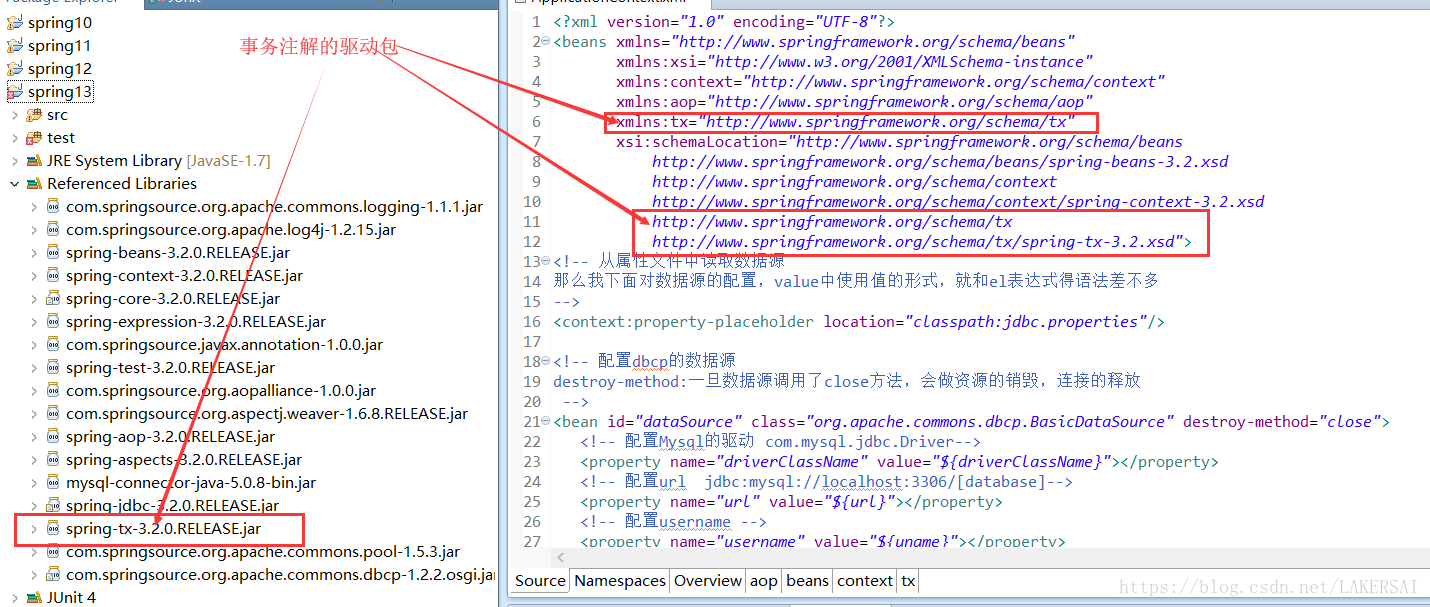
Task: Expand the test folder
Action: [x=14, y=138]
